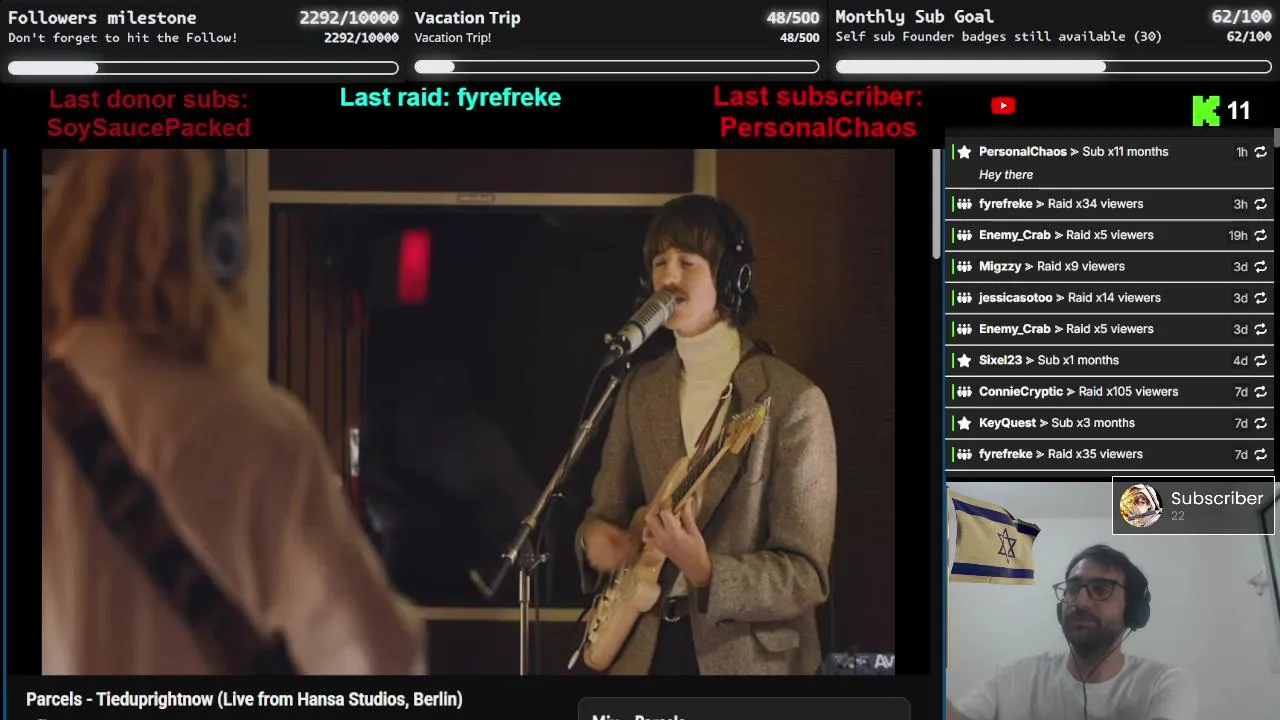Click the star icon beside KeyQuest

tap(964, 423)
